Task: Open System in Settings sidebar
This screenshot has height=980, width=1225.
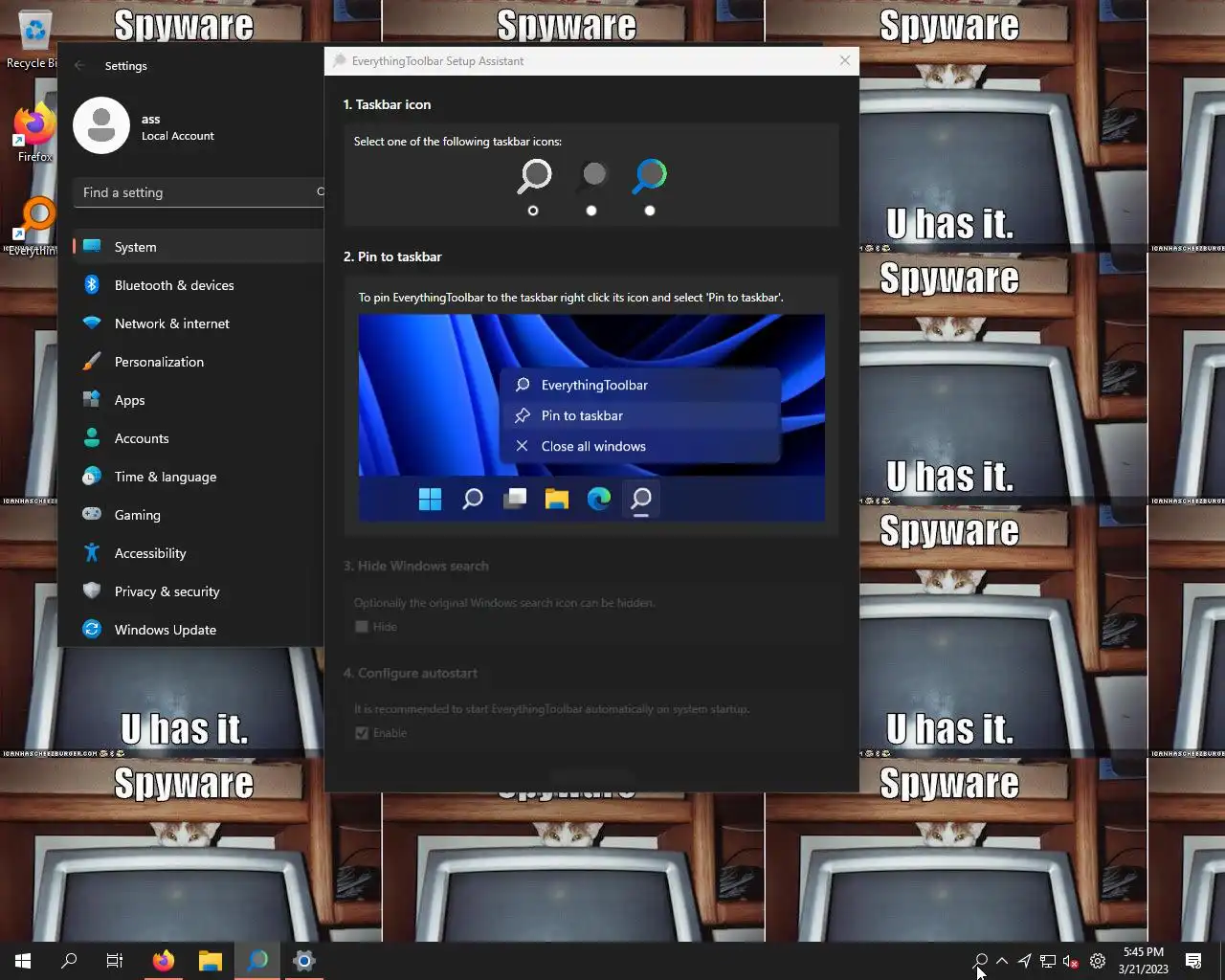Action: [x=199, y=247]
